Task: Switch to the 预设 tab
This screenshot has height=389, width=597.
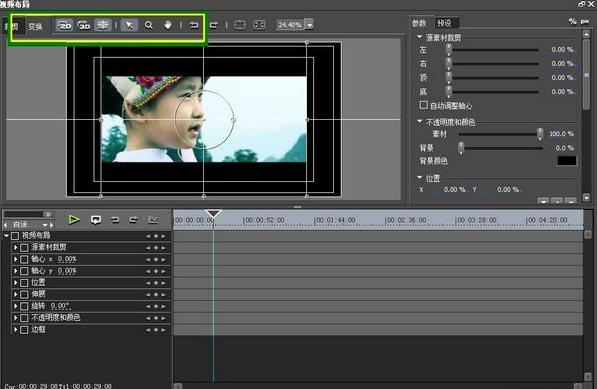Action: point(444,23)
